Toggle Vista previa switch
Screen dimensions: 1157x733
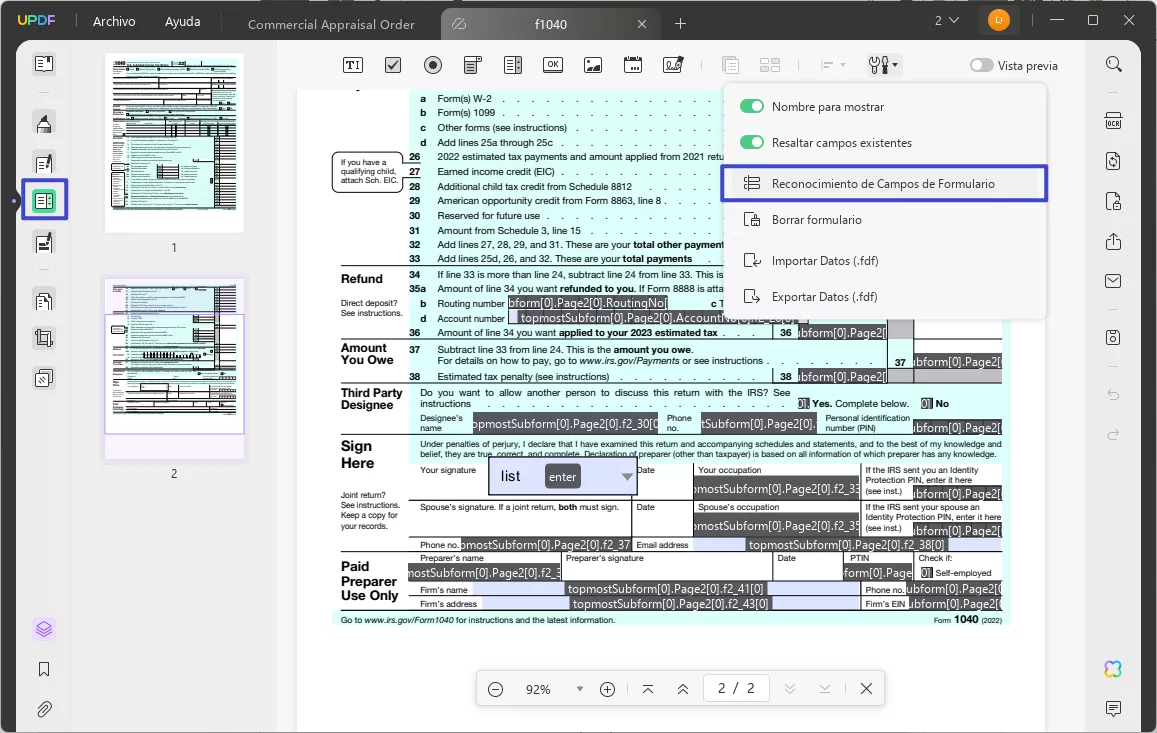[981, 65]
